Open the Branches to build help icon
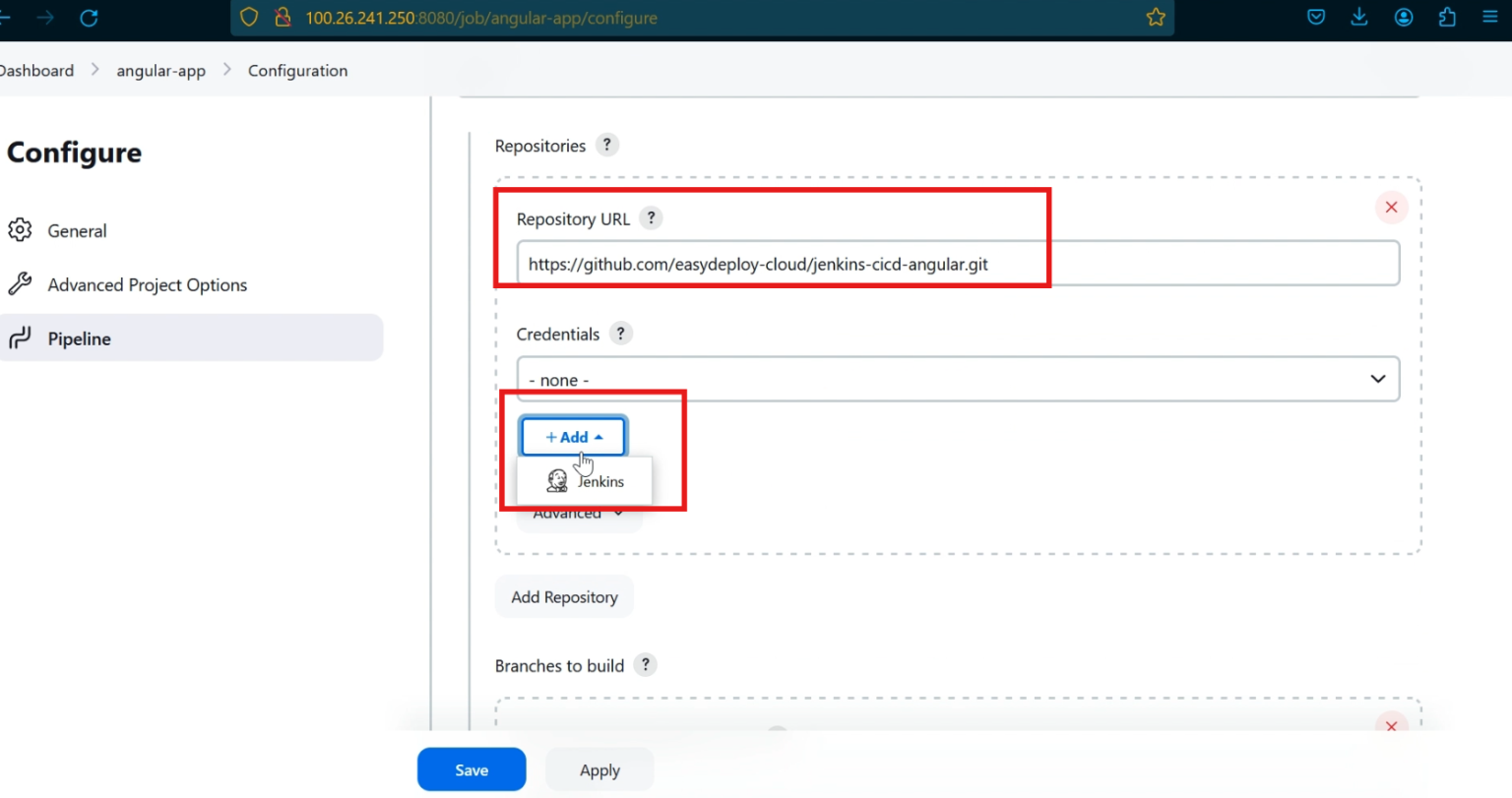1512x798 pixels. (x=645, y=665)
